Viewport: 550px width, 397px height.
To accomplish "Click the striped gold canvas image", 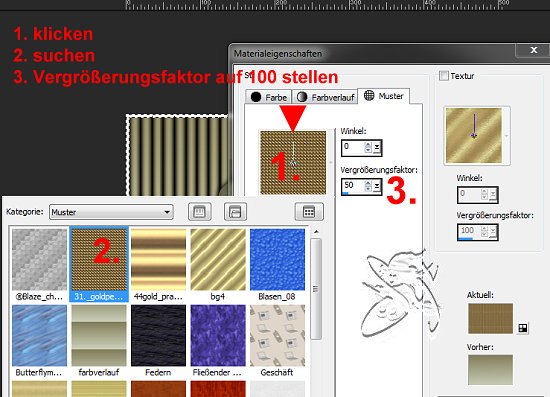I will coord(178,156).
